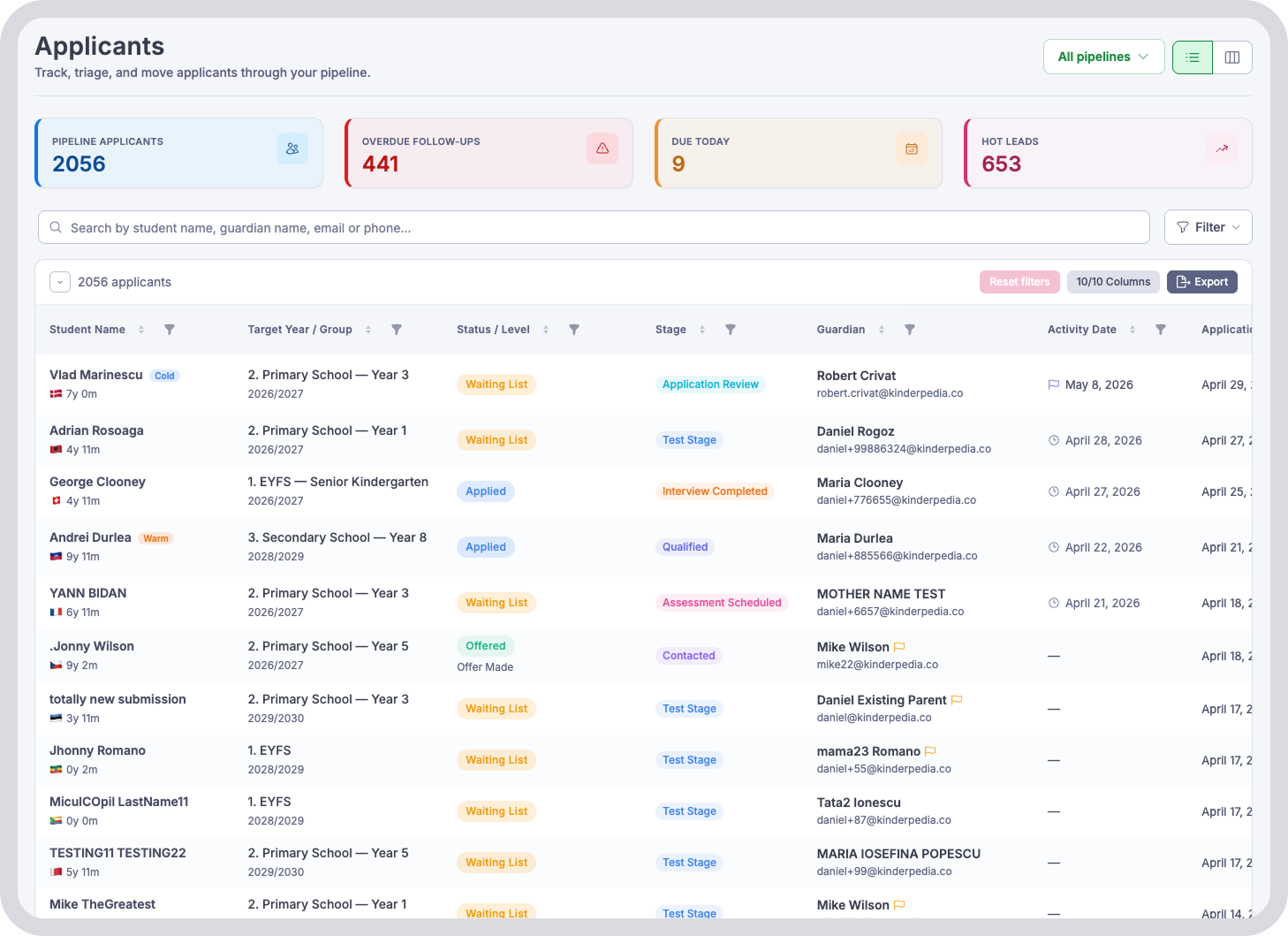The image size is (1288, 936).
Task: Click the pipeline applicants people icon
Action: tap(292, 148)
